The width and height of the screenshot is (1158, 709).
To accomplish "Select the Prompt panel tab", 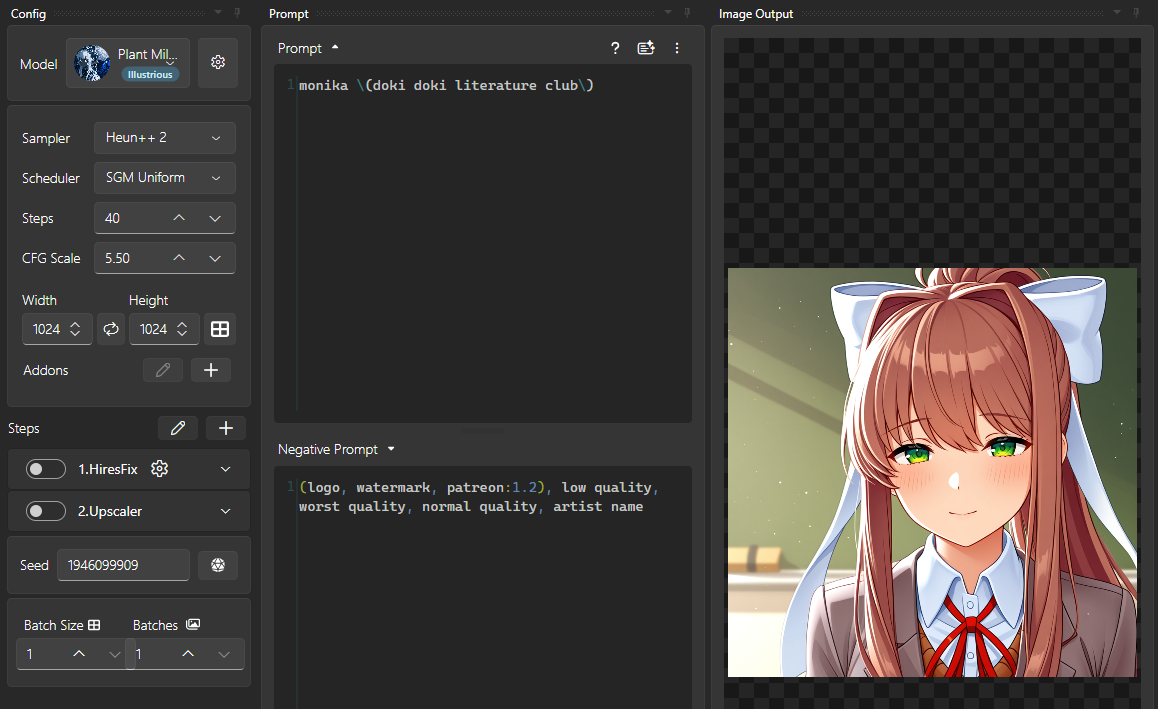I will [289, 13].
